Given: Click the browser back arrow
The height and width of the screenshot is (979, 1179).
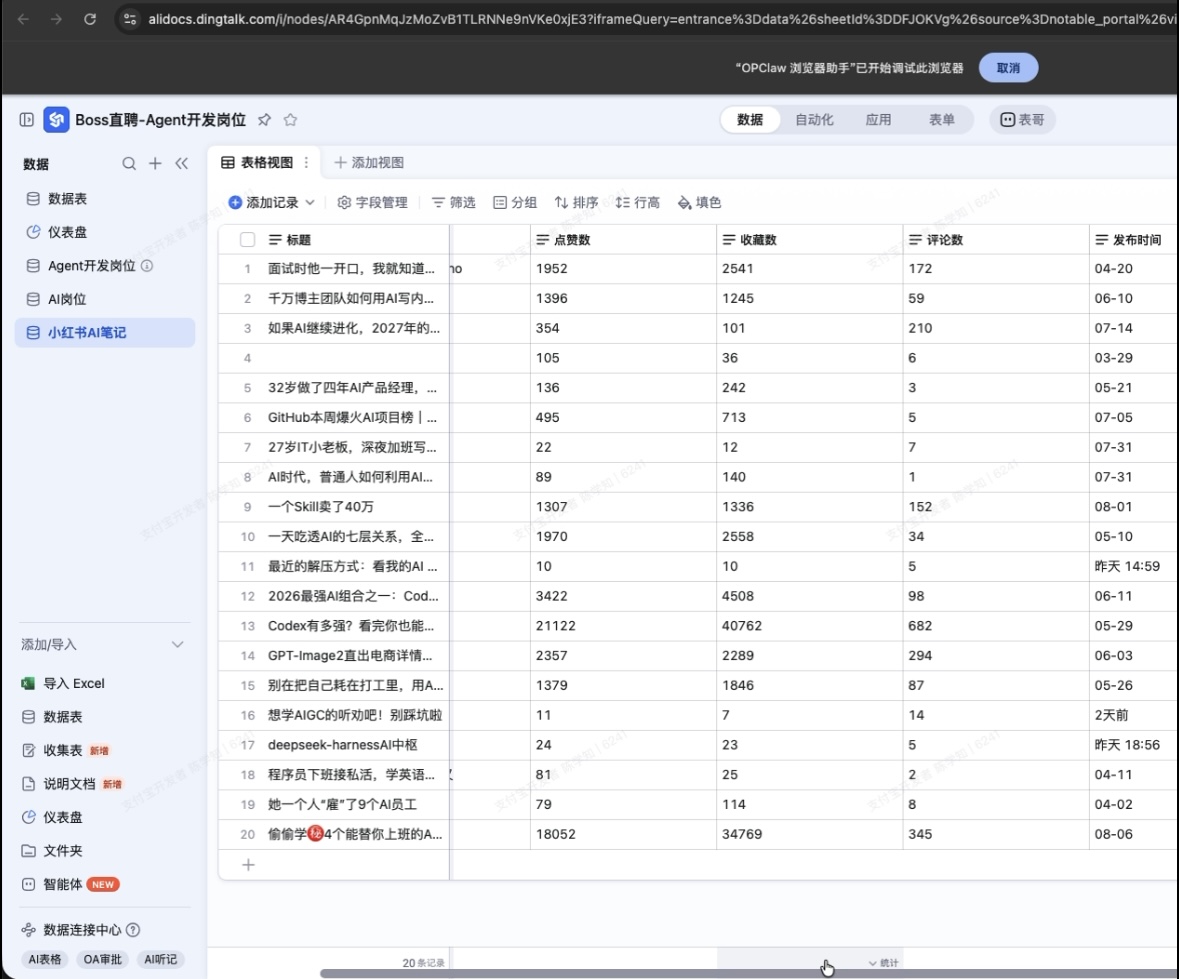Looking at the screenshot, I should point(23,19).
